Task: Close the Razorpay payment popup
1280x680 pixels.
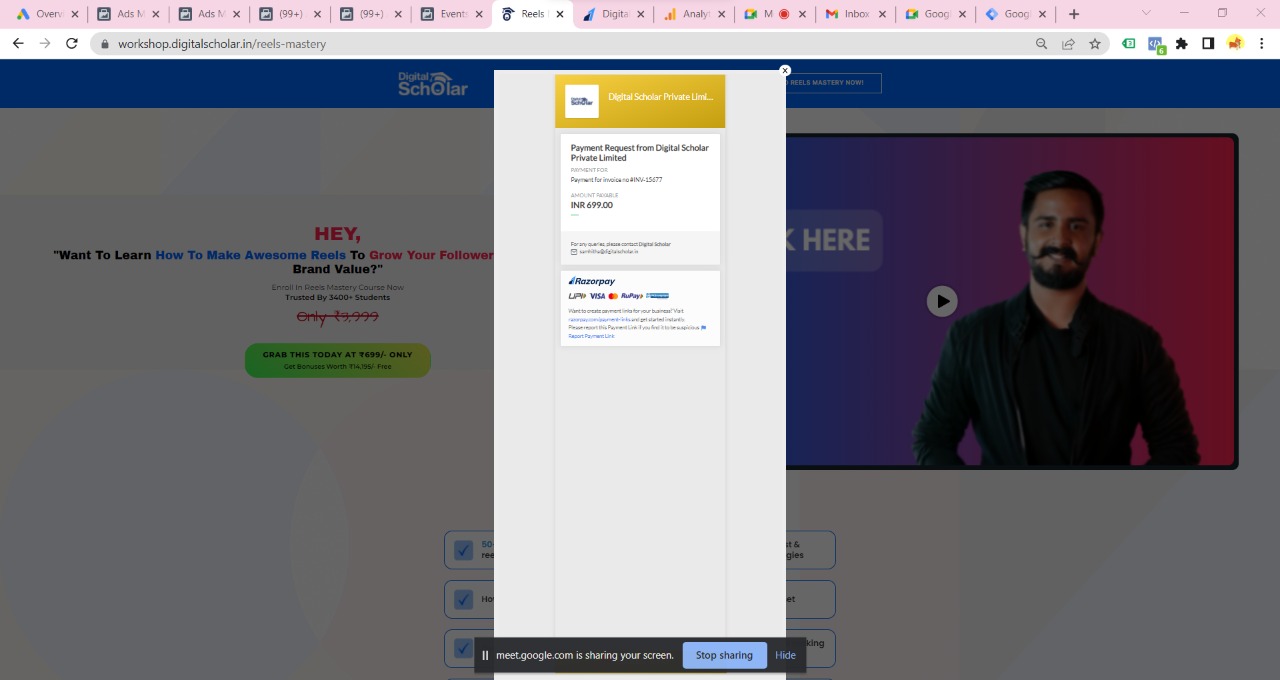Action: coord(785,70)
